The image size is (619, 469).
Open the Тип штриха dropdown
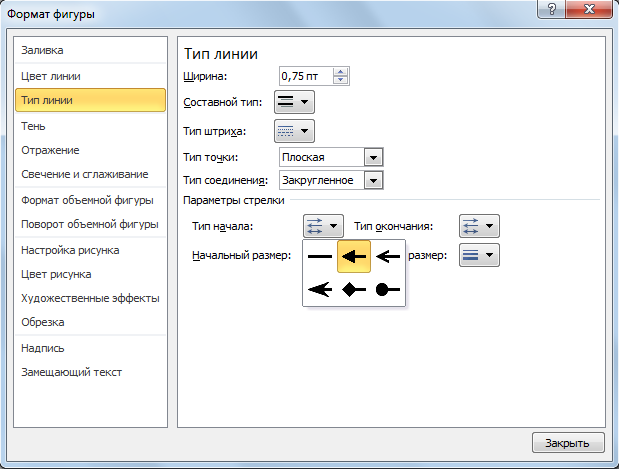294,131
